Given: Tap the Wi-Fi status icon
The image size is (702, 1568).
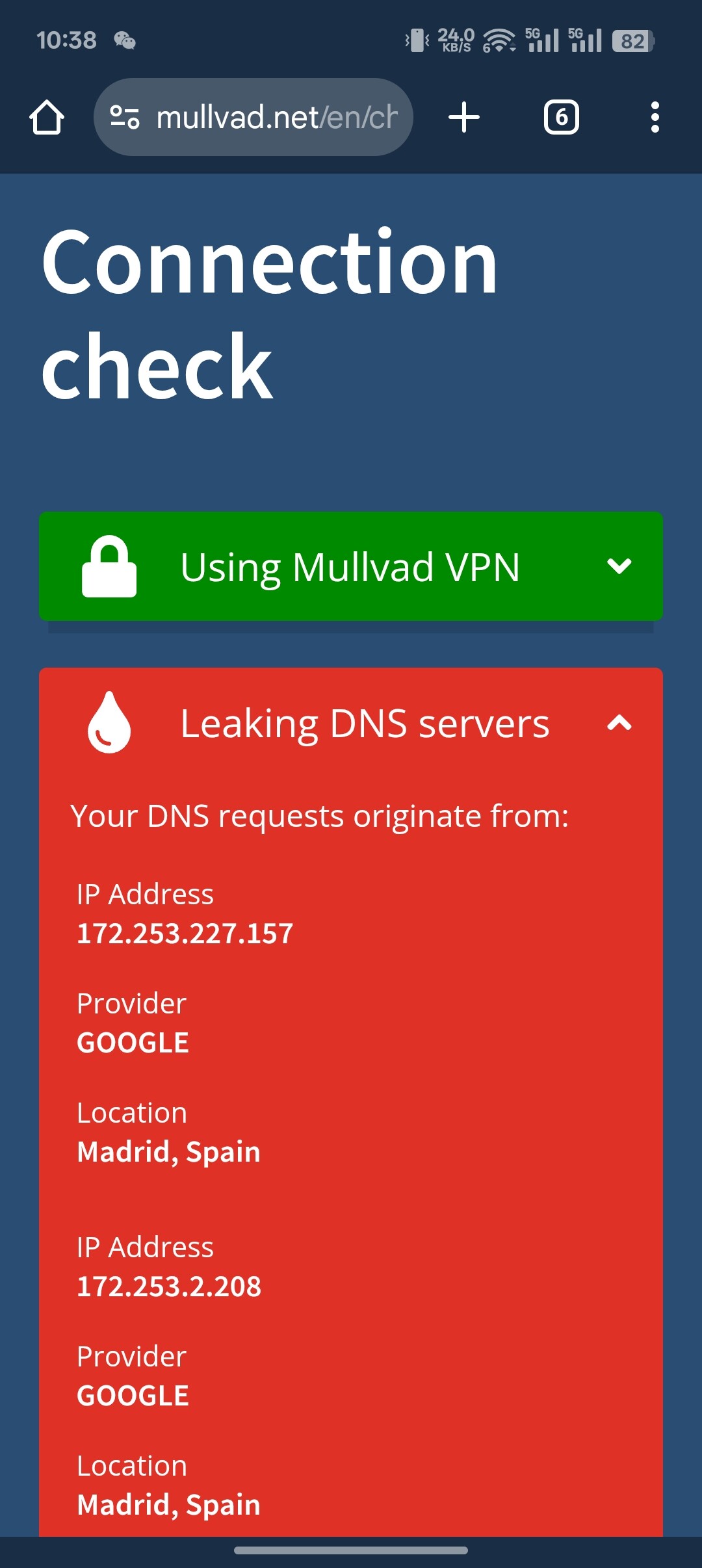Looking at the screenshot, I should (x=499, y=41).
